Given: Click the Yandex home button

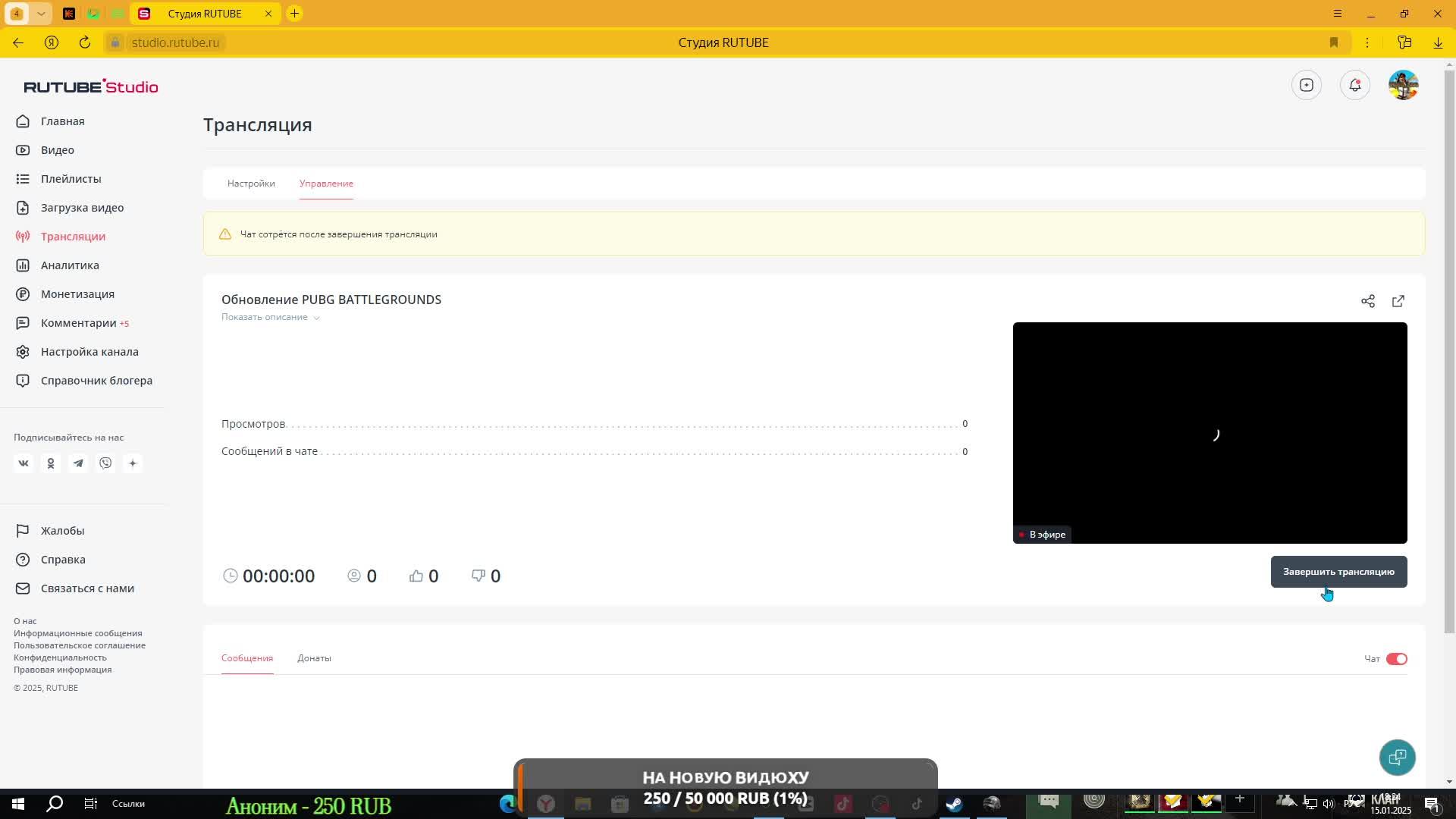Looking at the screenshot, I should click(x=52, y=42).
